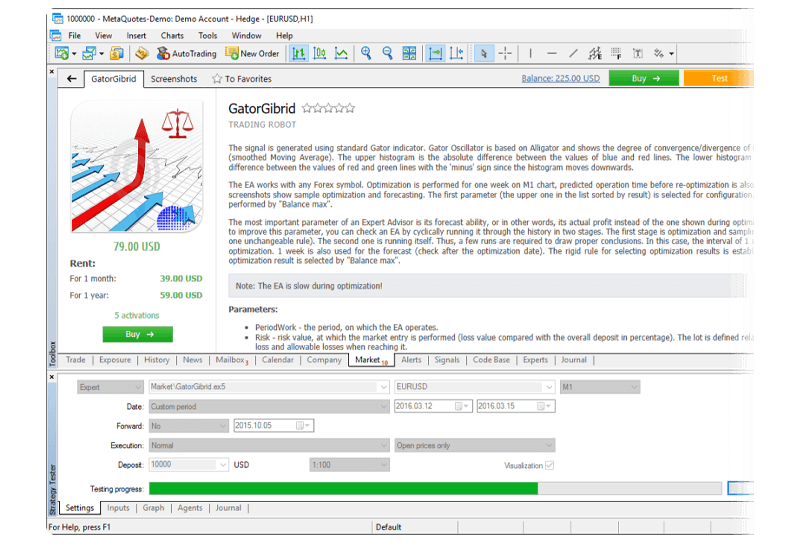Toggle the Visualization checkbox

549,465
